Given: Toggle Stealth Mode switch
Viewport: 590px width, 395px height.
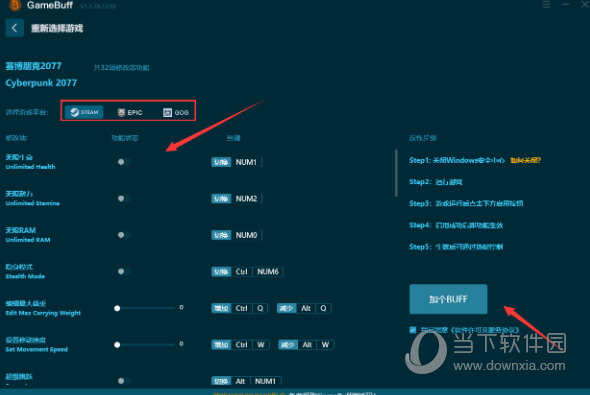Looking at the screenshot, I should [x=123, y=271].
